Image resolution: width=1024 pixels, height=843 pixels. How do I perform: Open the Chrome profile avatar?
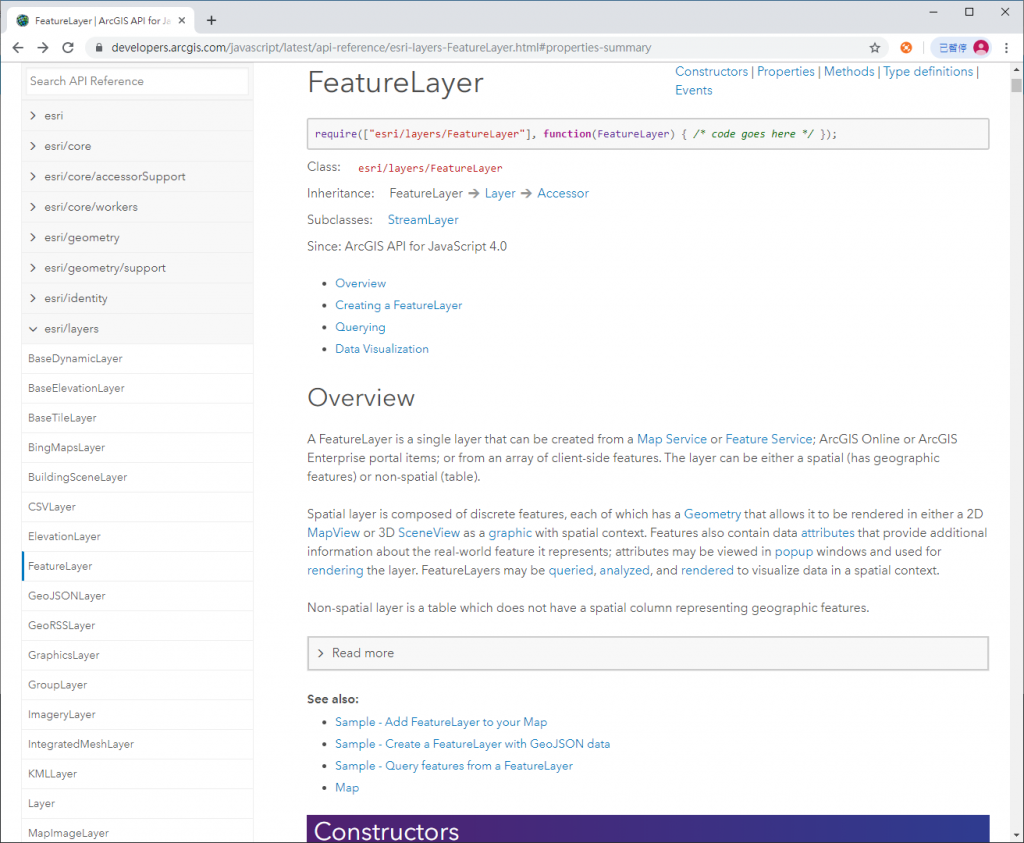(981, 48)
